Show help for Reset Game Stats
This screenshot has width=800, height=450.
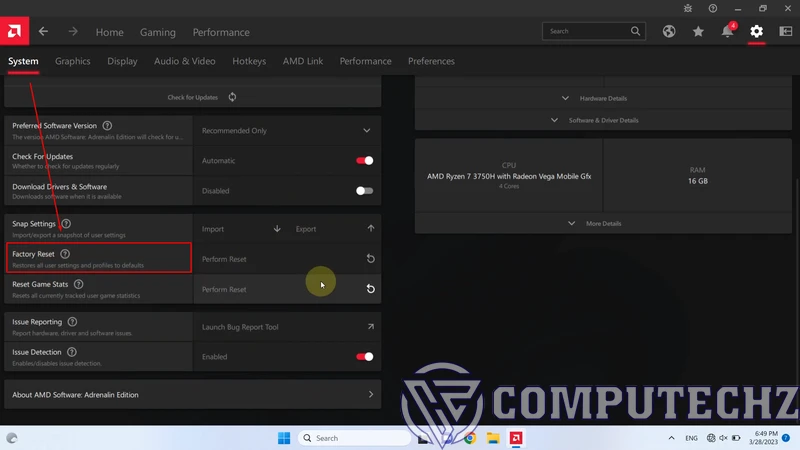click(78, 284)
